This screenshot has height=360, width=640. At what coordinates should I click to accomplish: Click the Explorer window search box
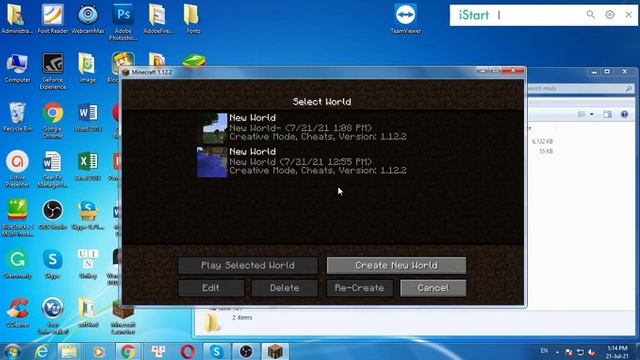580,88
